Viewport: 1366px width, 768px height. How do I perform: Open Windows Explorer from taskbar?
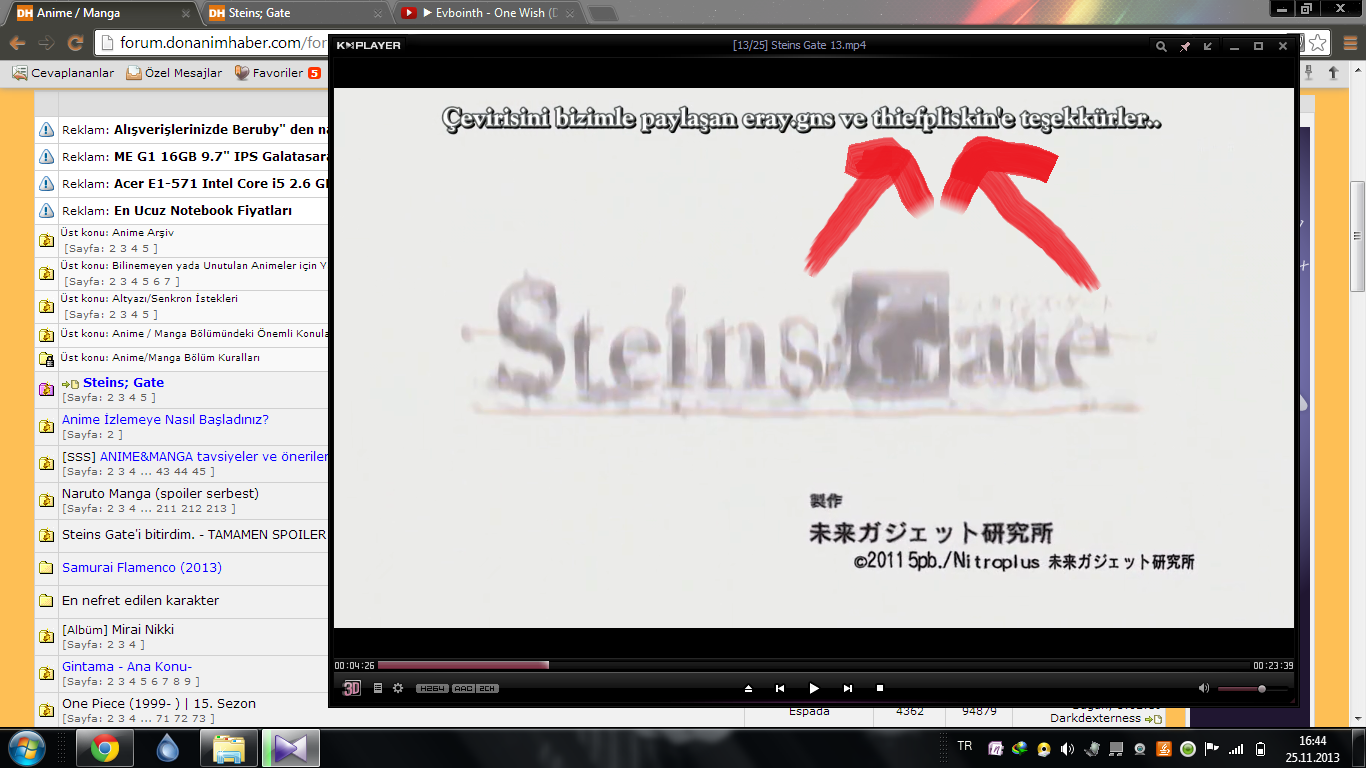[229, 748]
